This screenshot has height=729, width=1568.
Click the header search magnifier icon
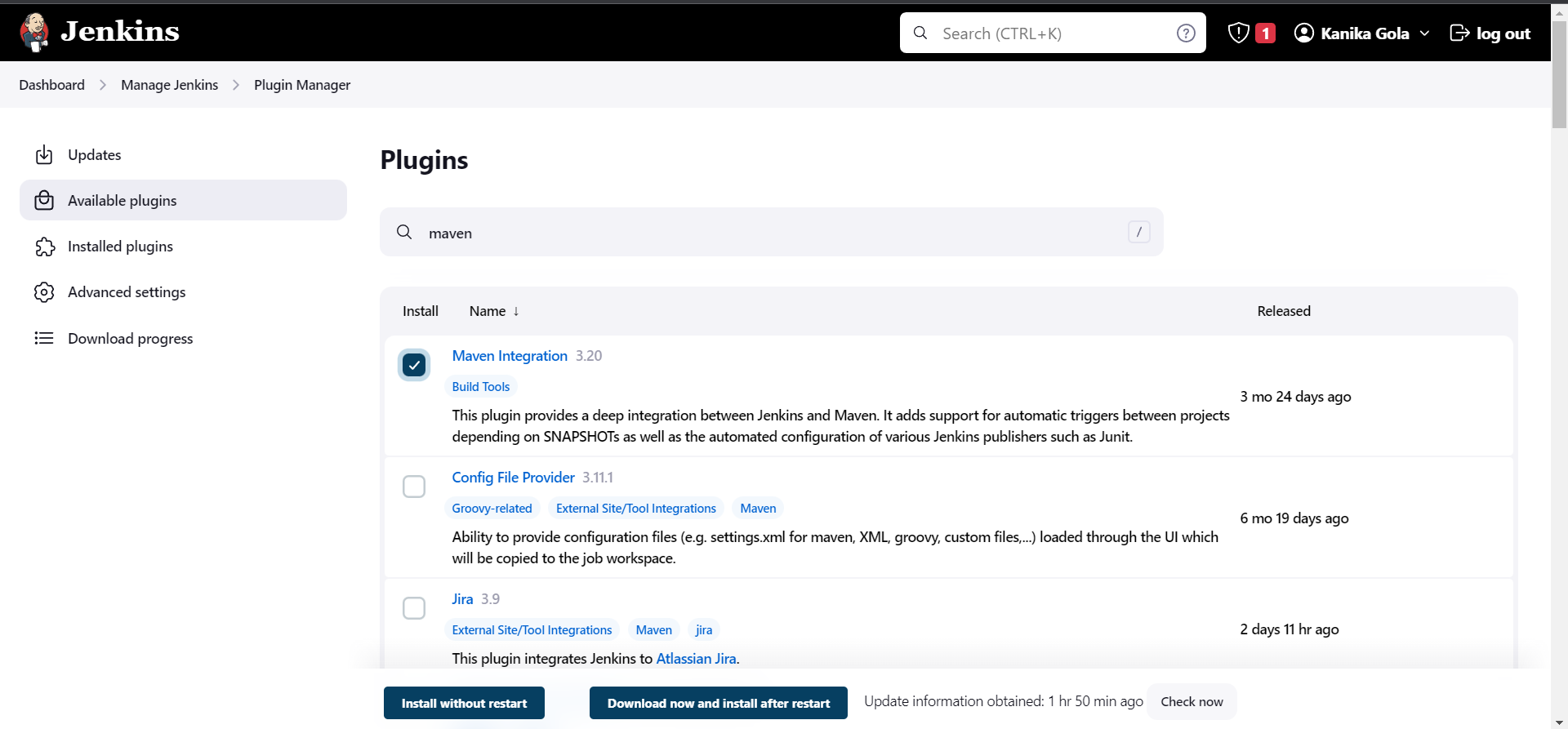point(920,33)
